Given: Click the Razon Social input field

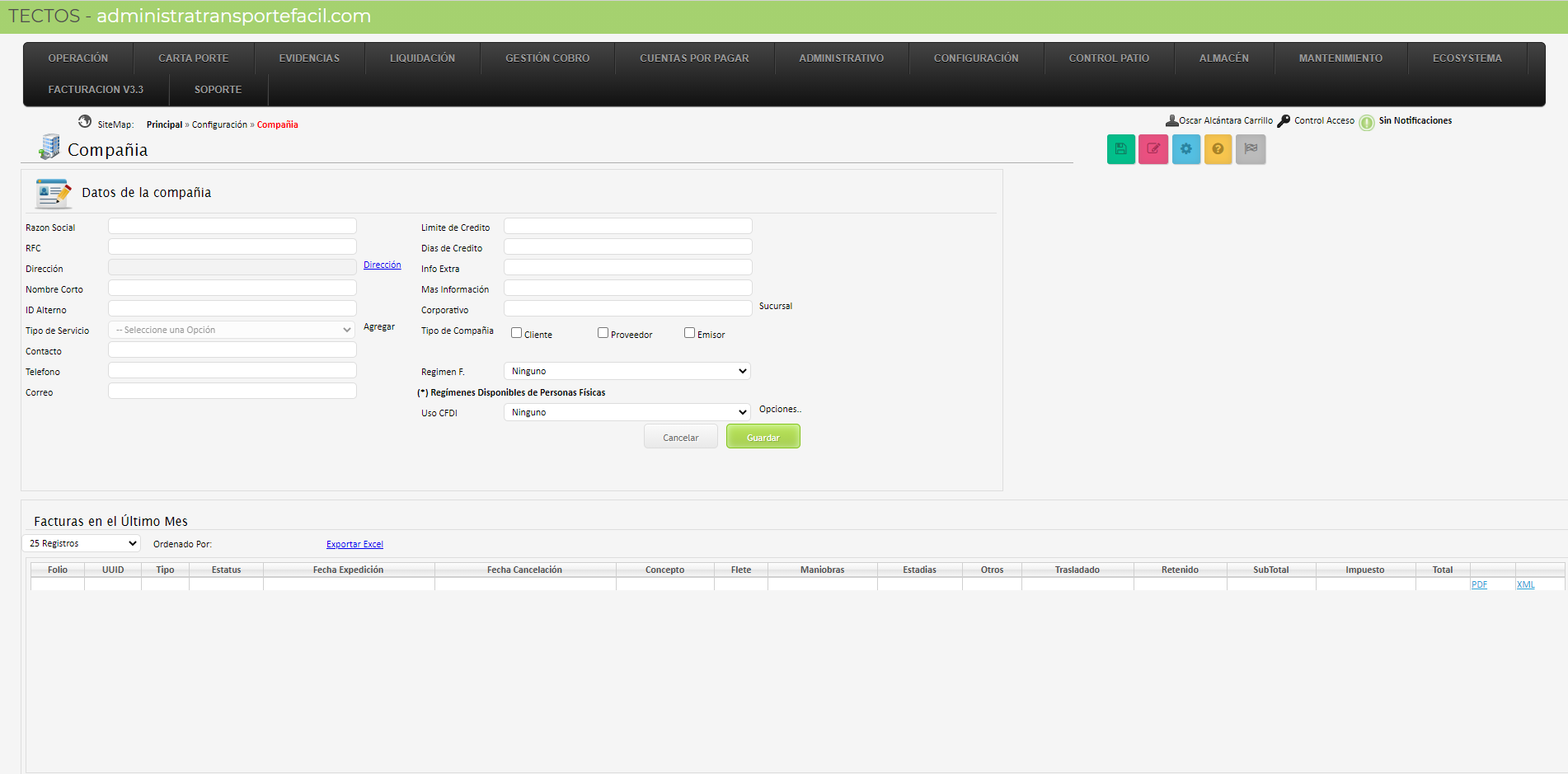Looking at the screenshot, I should click(232, 227).
